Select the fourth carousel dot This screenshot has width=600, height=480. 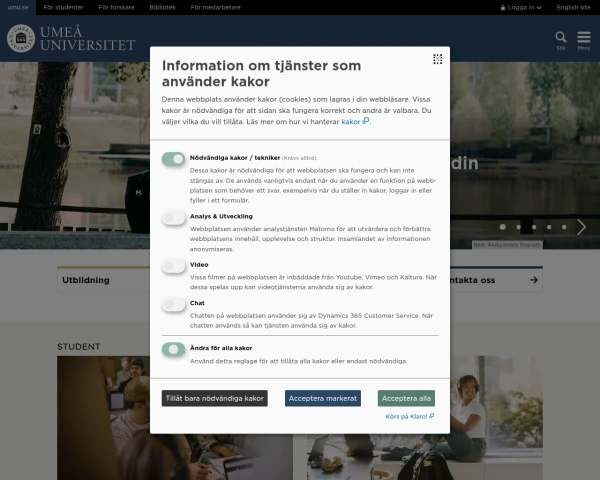(x=549, y=227)
